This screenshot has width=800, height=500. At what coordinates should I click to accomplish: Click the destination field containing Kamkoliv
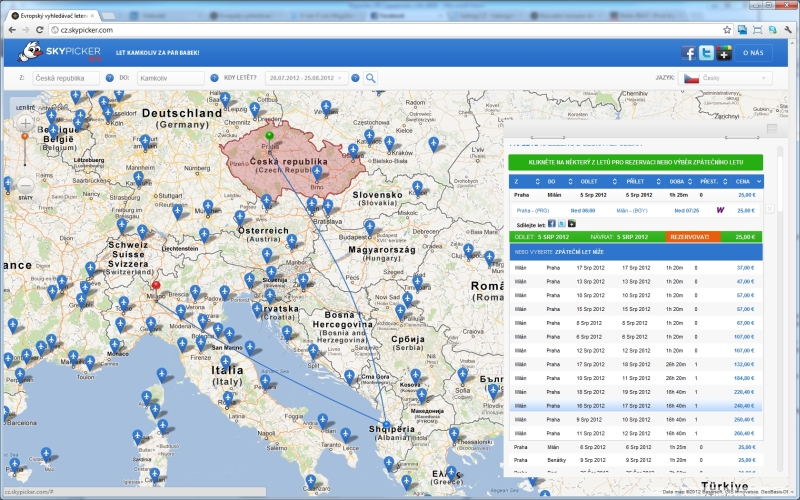(170, 78)
